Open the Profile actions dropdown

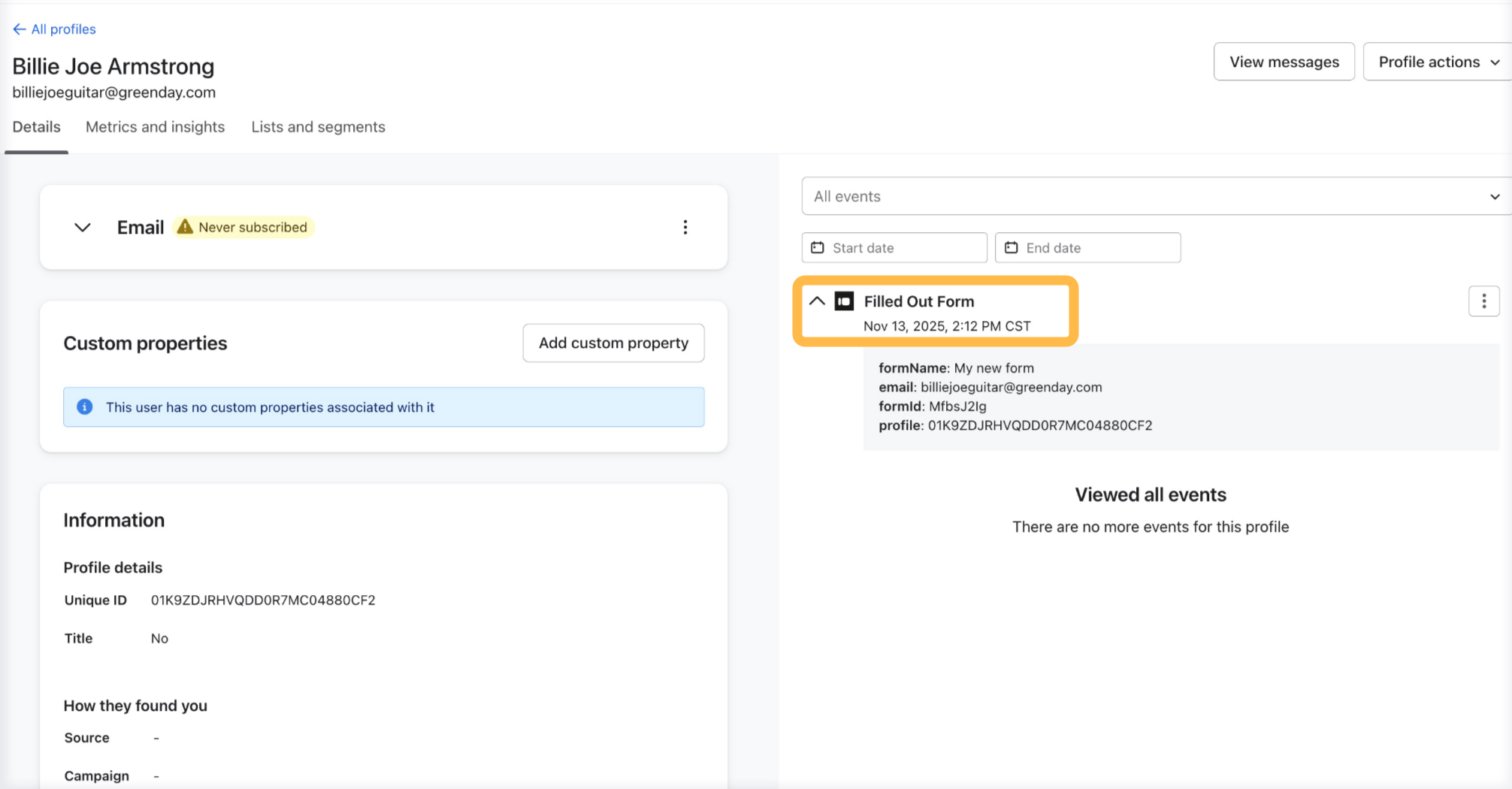1437,62
